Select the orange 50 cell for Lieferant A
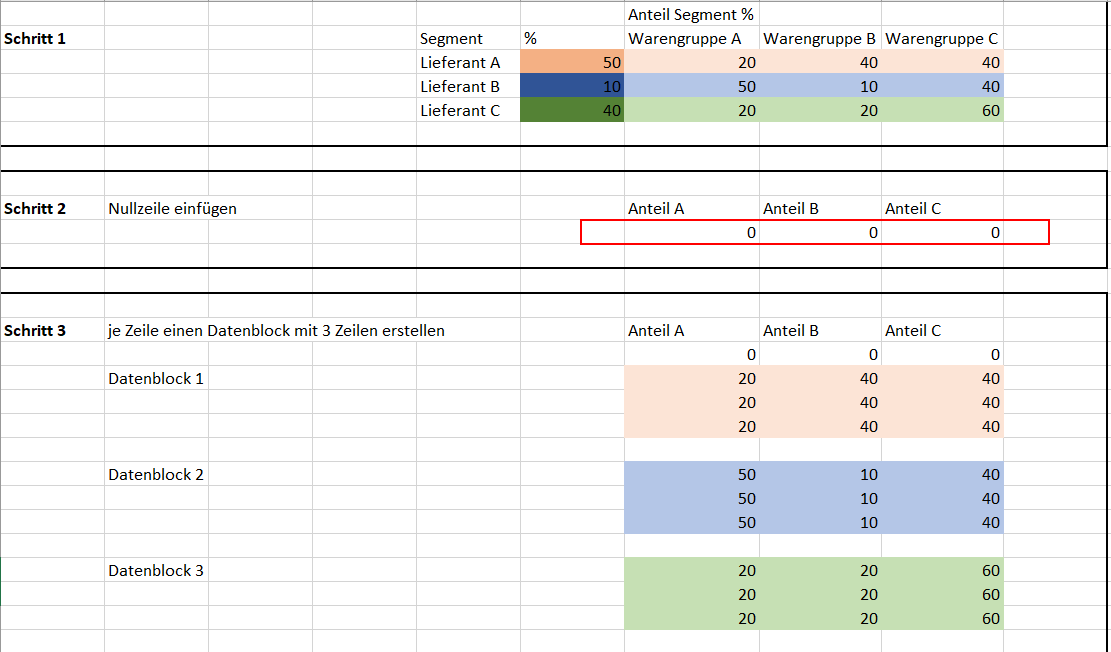The image size is (1111, 652). pyautogui.click(x=572, y=62)
